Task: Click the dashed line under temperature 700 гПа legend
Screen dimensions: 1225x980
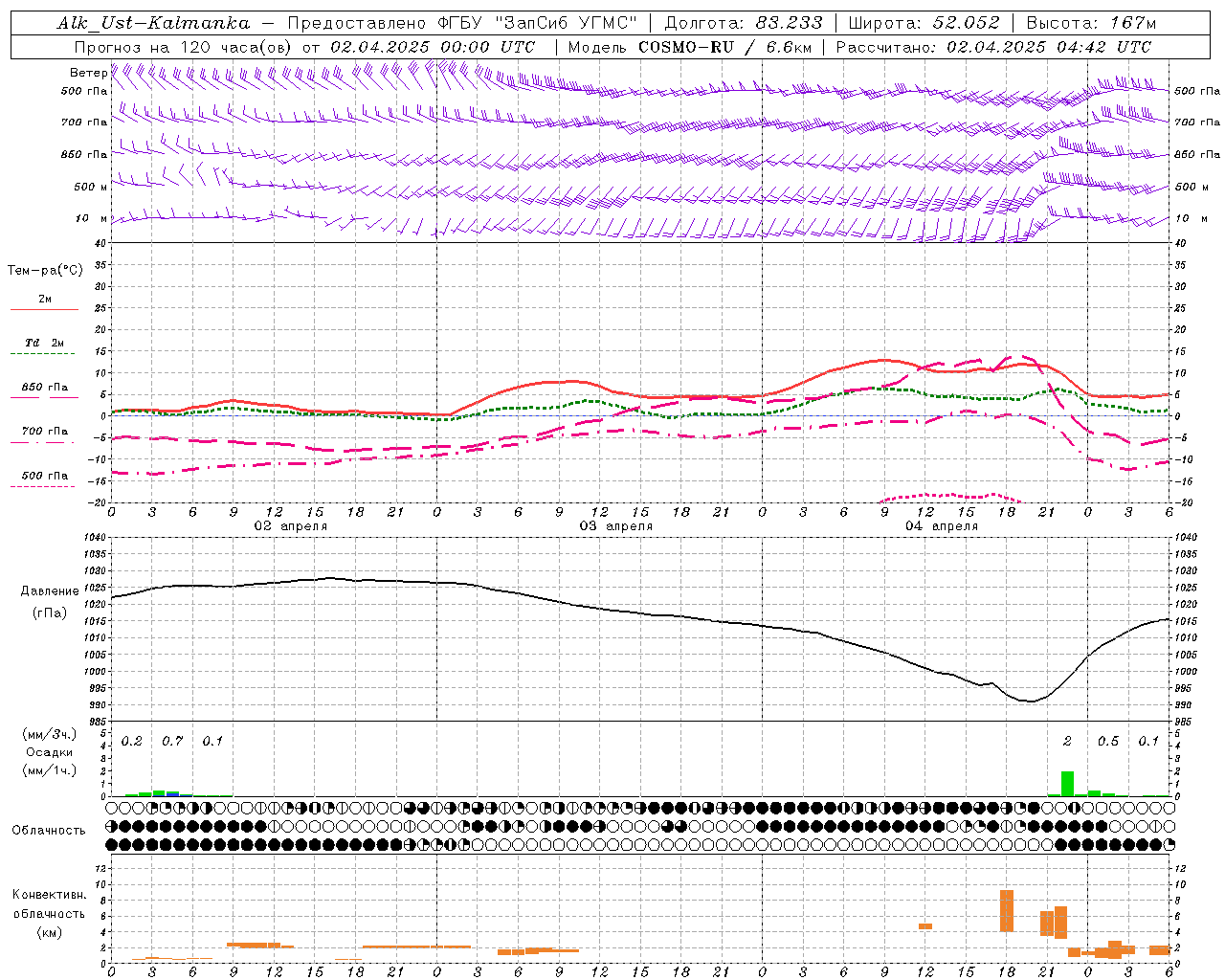Action: 42,443
